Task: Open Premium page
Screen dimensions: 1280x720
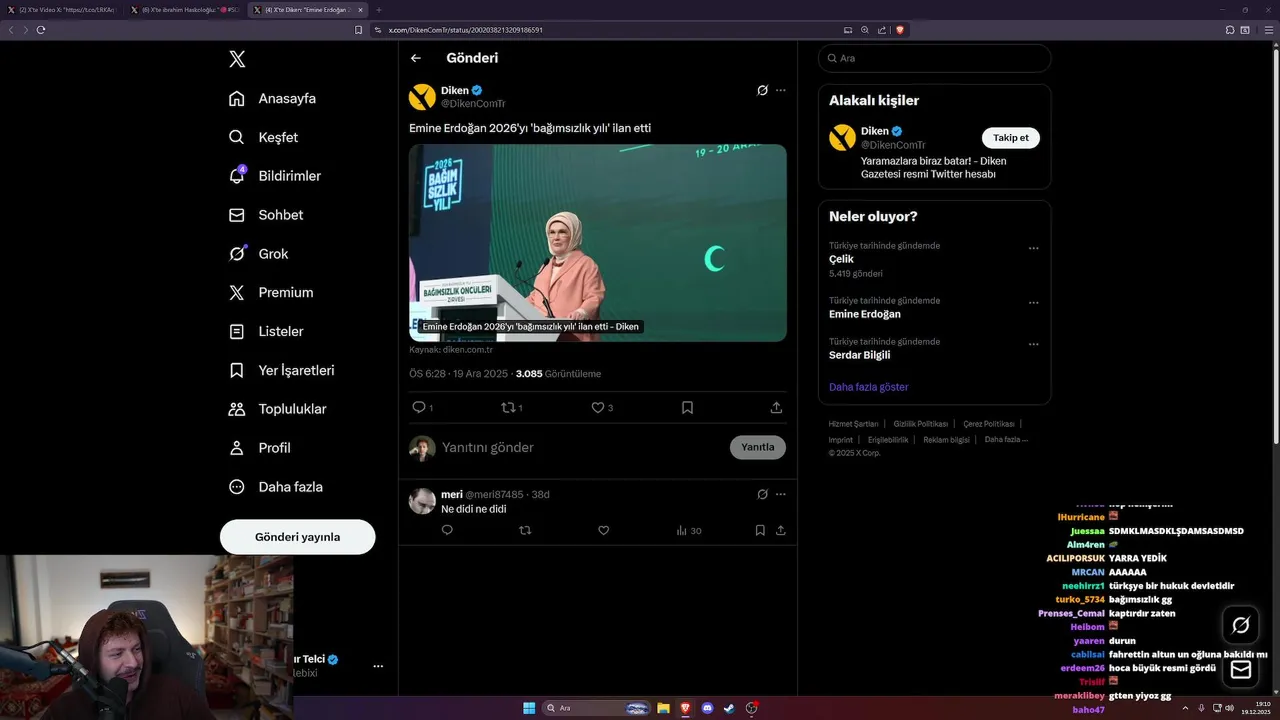Action: click(x=271, y=293)
